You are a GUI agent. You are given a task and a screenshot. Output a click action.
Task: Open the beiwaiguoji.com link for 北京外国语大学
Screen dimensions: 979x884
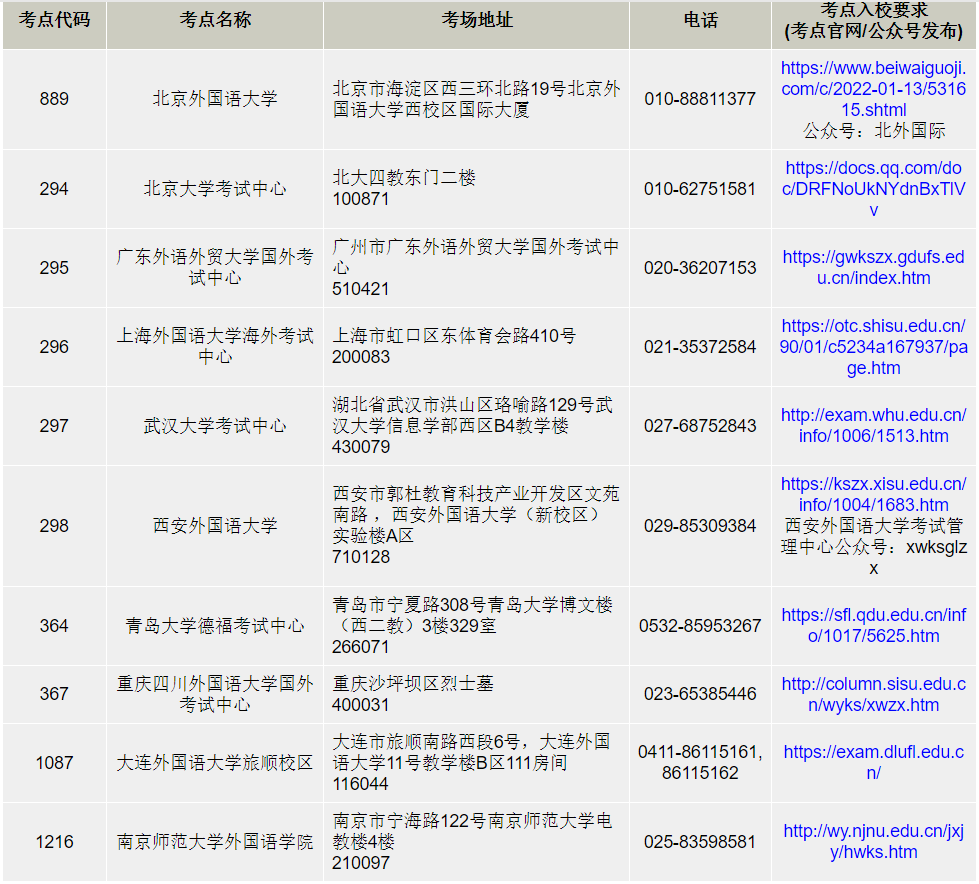coord(873,89)
